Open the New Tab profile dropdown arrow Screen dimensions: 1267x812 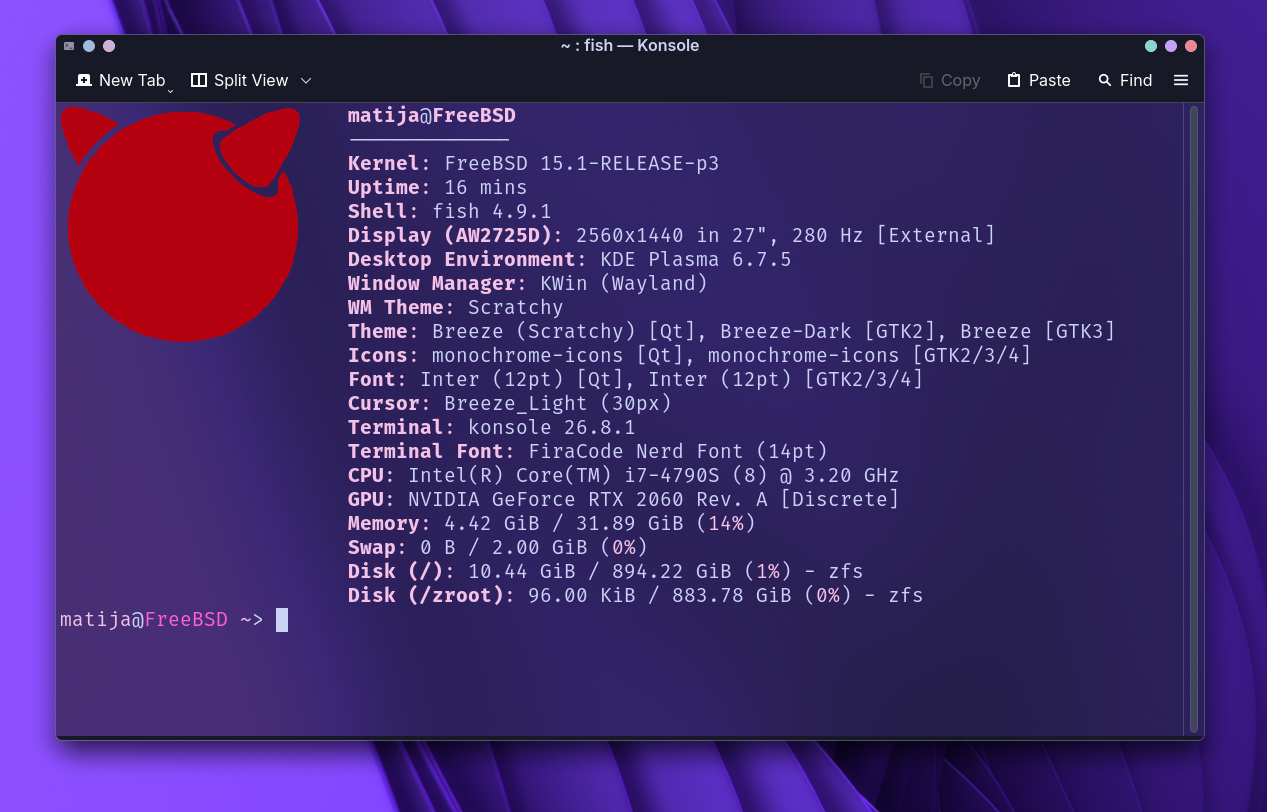170,91
